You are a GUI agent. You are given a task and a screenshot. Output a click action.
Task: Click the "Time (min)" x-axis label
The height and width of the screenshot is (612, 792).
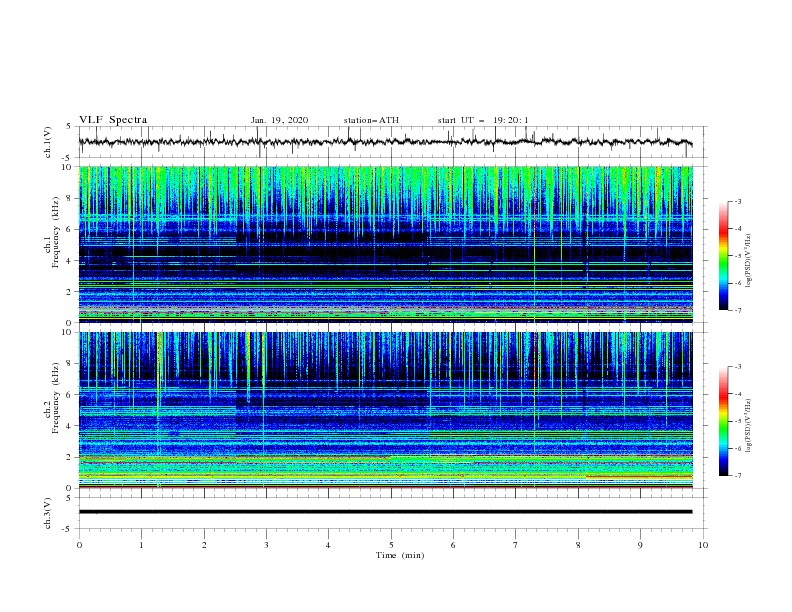tap(400, 555)
